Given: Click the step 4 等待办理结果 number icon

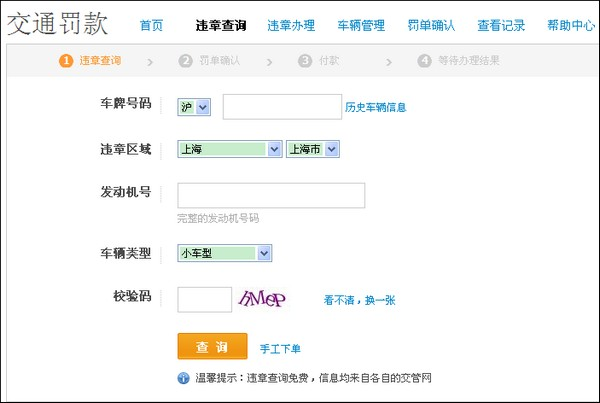Looking at the screenshot, I should coord(424,61).
